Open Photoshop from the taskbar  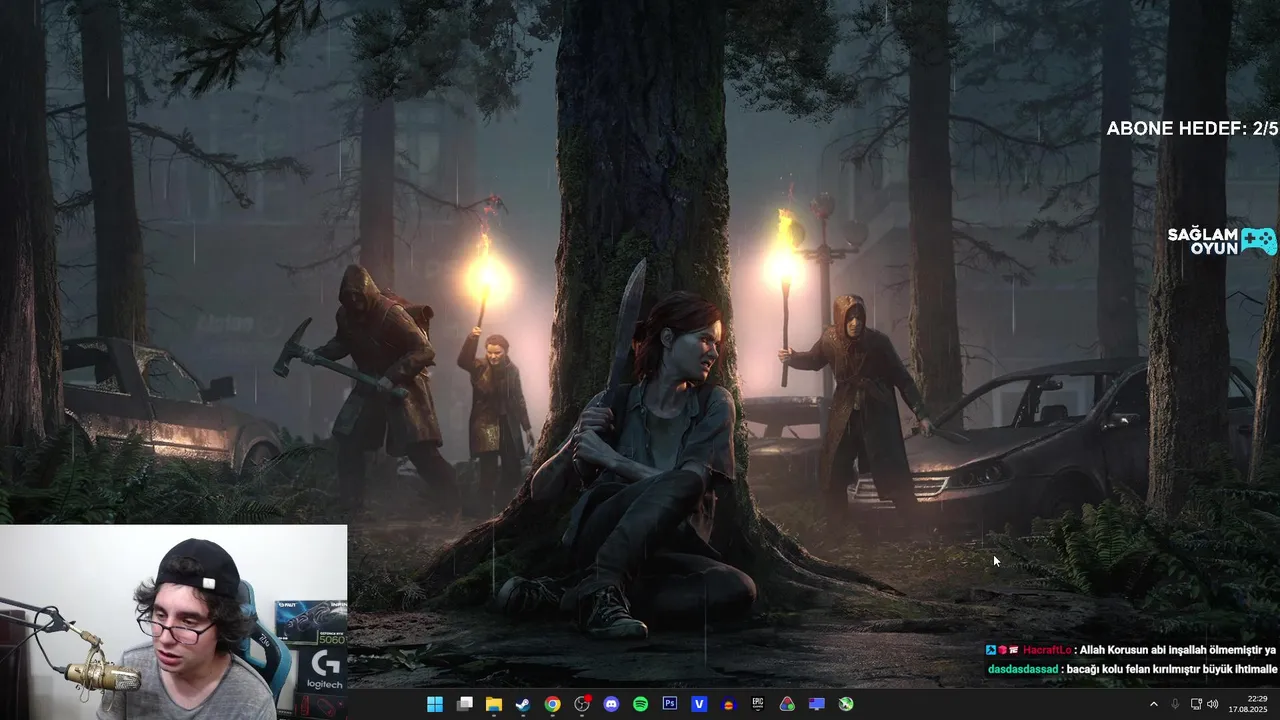click(x=670, y=704)
